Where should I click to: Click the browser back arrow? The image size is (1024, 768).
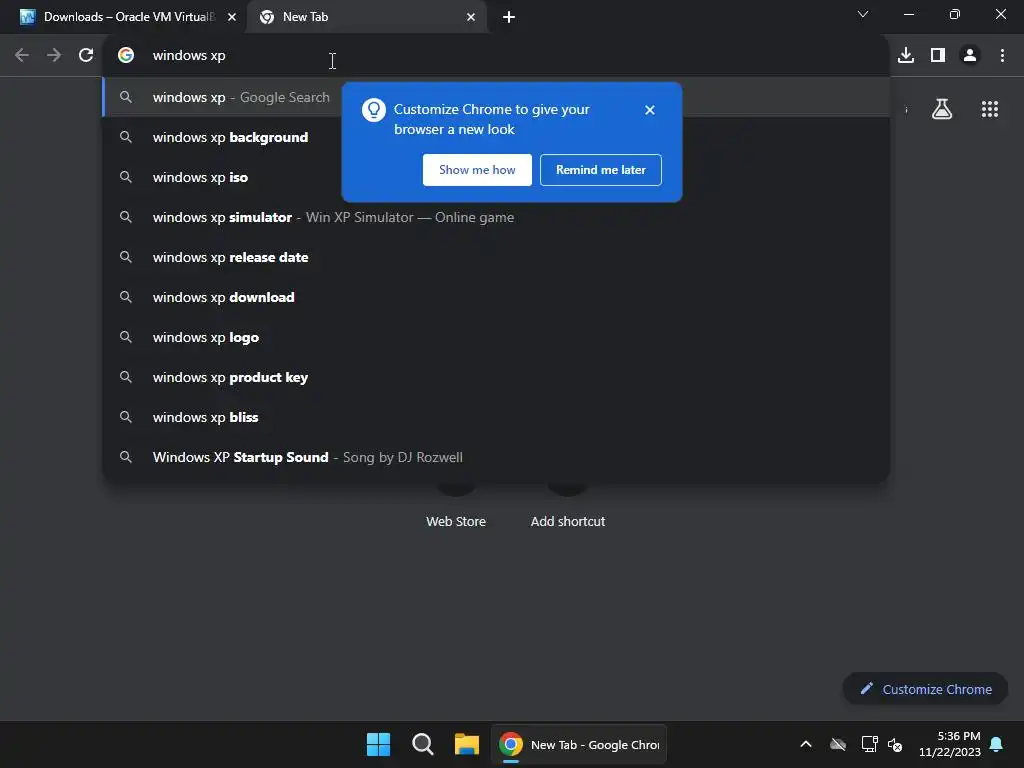click(22, 56)
